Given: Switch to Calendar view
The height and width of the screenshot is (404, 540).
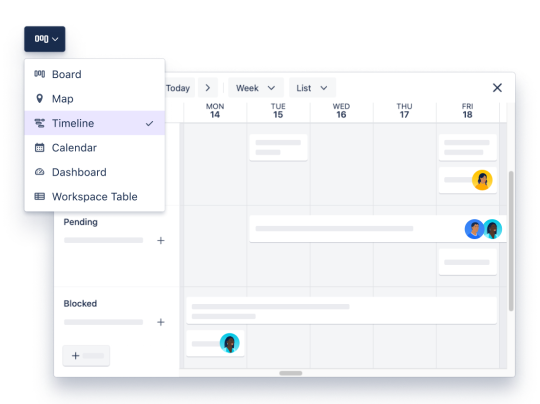Looking at the screenshot, I should tap(94, 148).
